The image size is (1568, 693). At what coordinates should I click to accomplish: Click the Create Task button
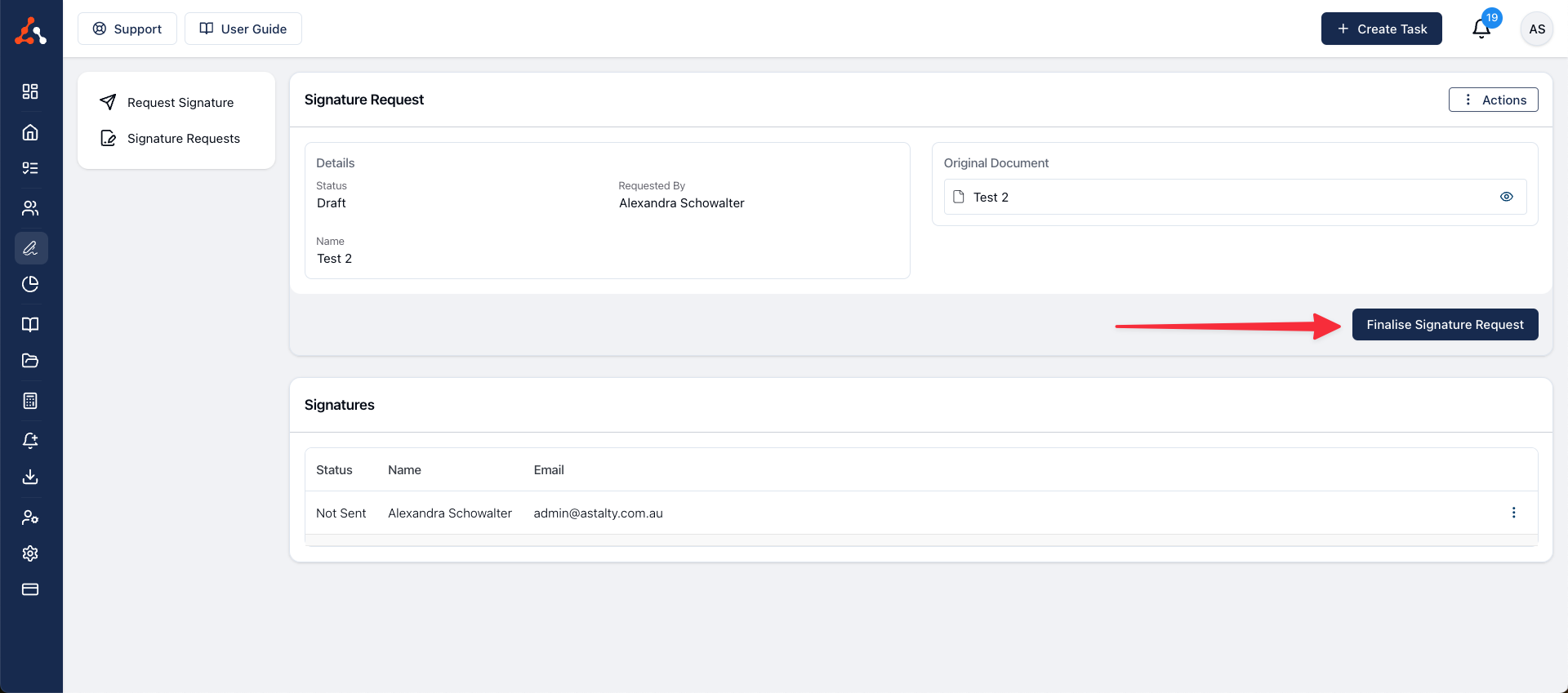[1381, 29]
